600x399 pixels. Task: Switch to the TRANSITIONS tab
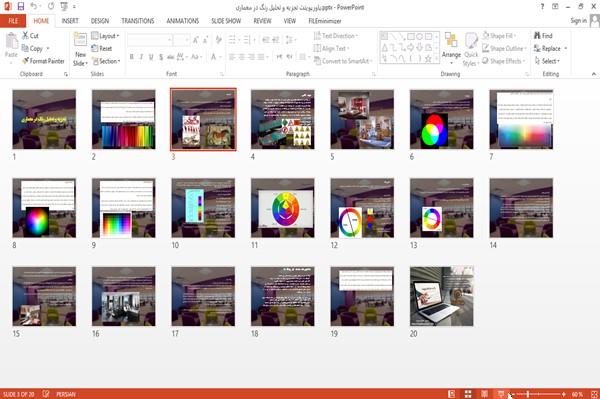(x=138, y=21)
